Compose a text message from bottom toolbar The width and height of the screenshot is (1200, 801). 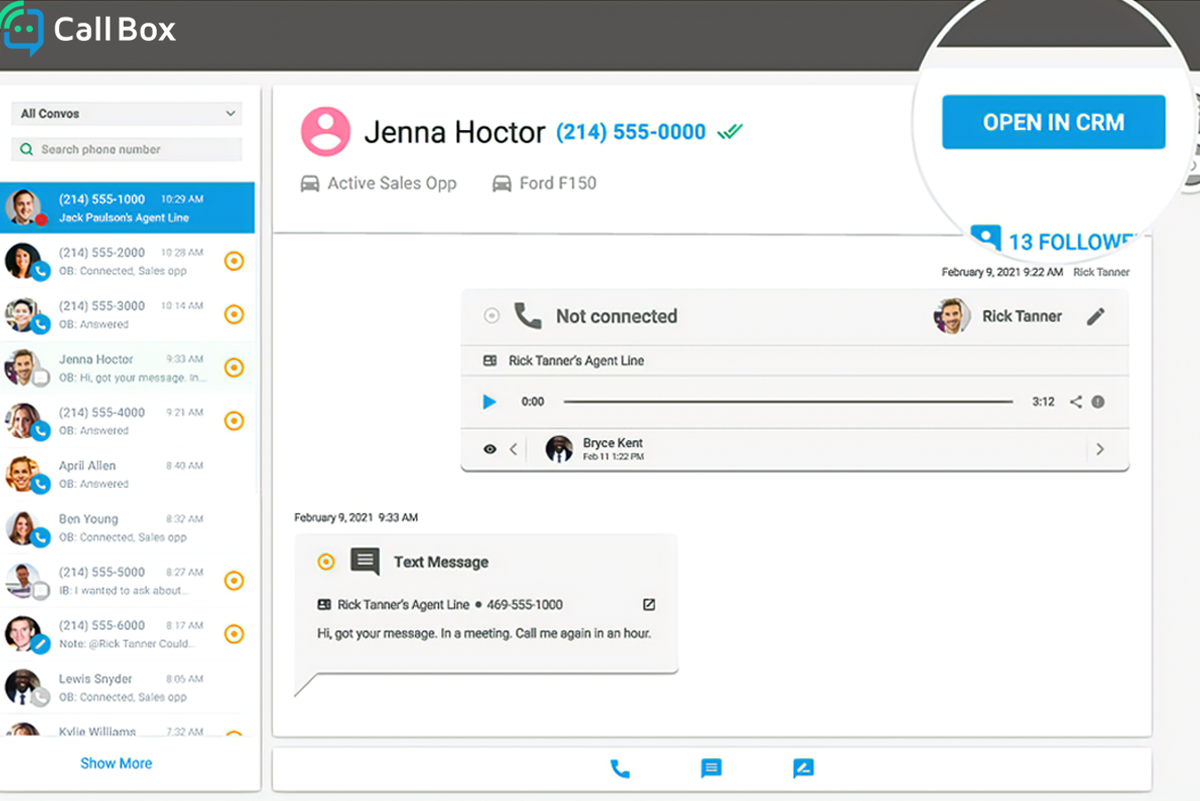711,769
